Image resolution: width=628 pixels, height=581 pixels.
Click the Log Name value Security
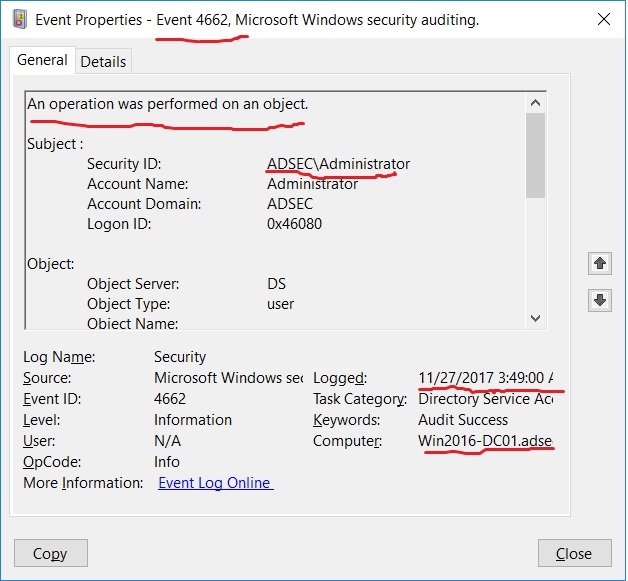(180, 357)
